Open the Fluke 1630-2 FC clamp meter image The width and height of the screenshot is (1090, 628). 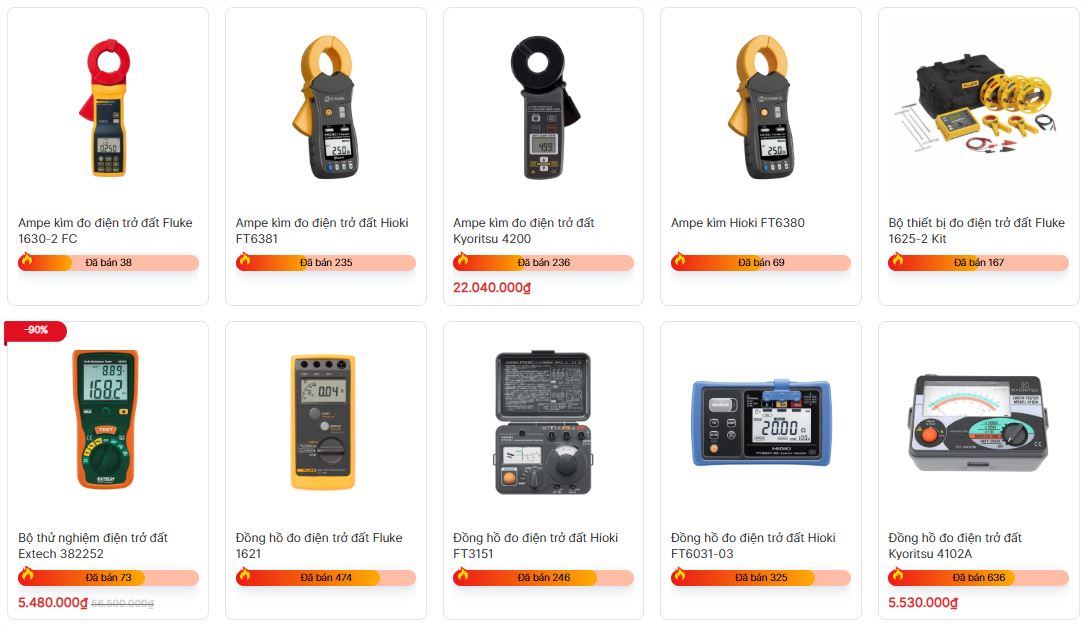click(x=108, y=108)
